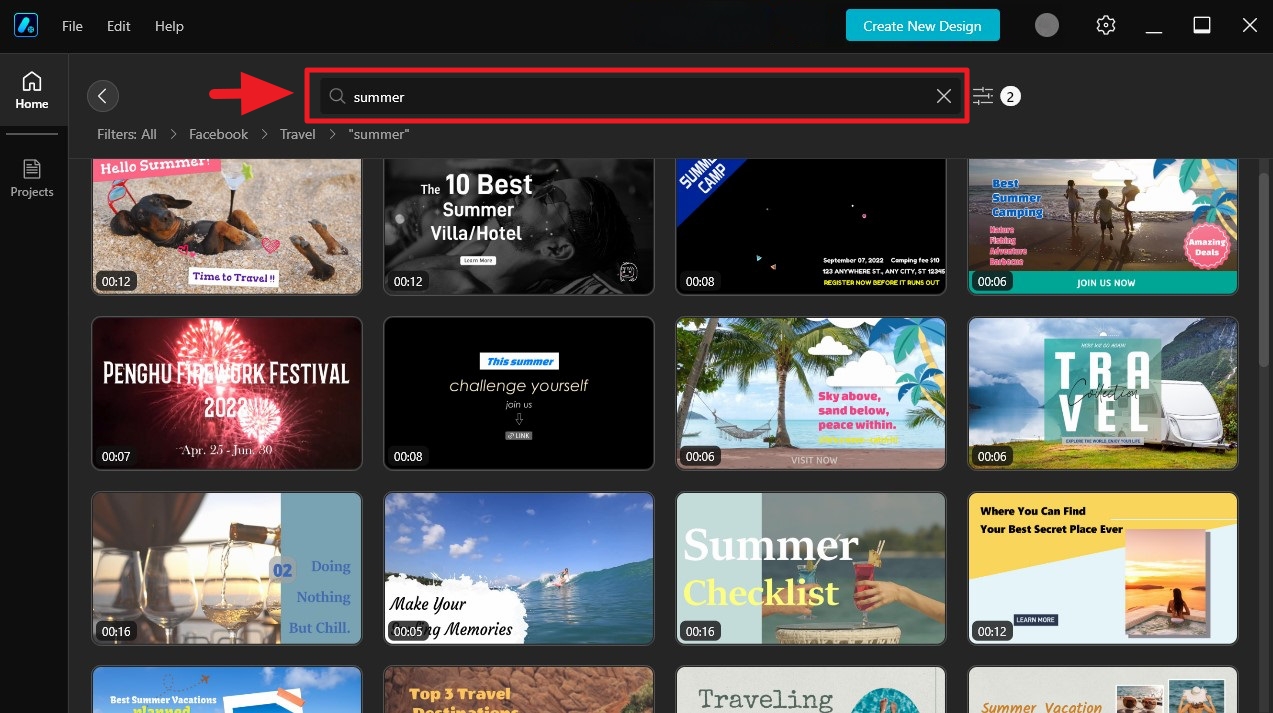The width and height of the screenshot is (1273, 713).
Task: Go back using the back arrow
Action: click(x=103, y=95)
